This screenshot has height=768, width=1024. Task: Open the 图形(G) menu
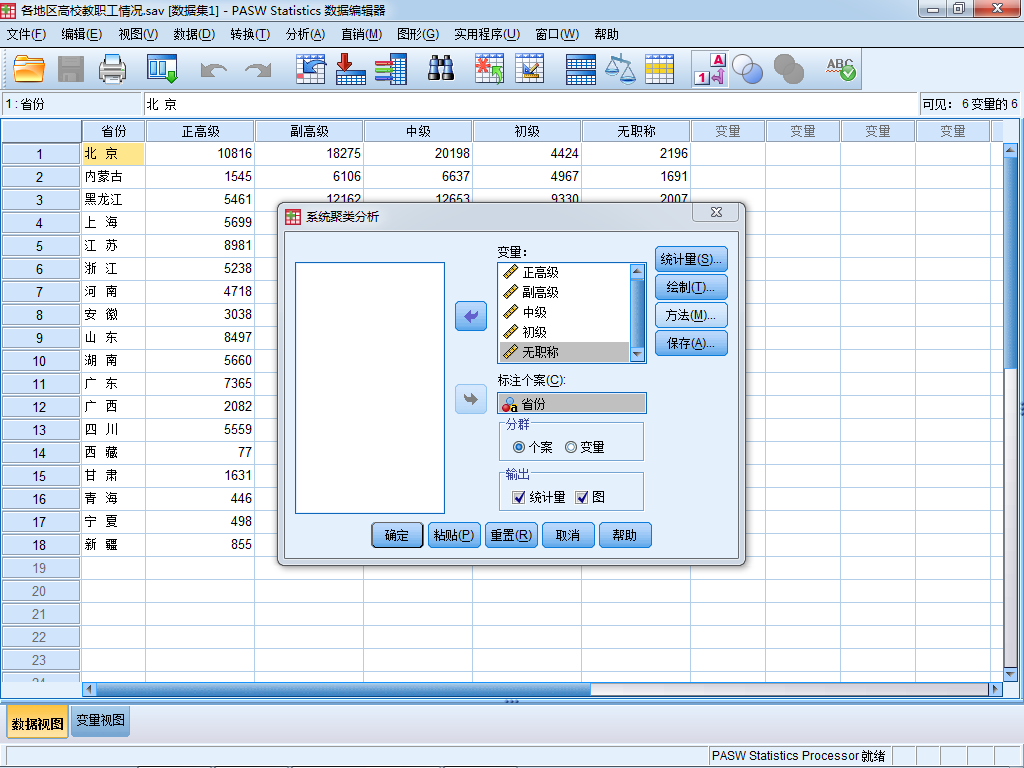[x=418, y=34]
